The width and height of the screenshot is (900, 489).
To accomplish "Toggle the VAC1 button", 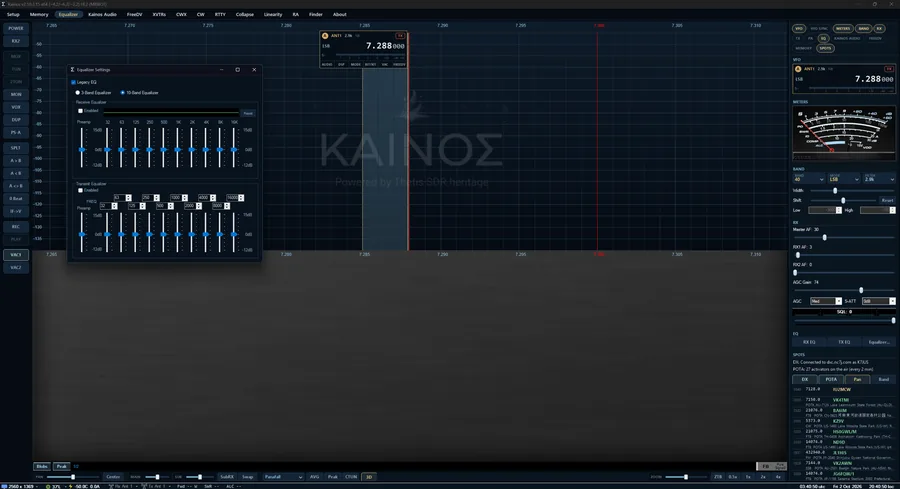I will click(x=16, y=255).
